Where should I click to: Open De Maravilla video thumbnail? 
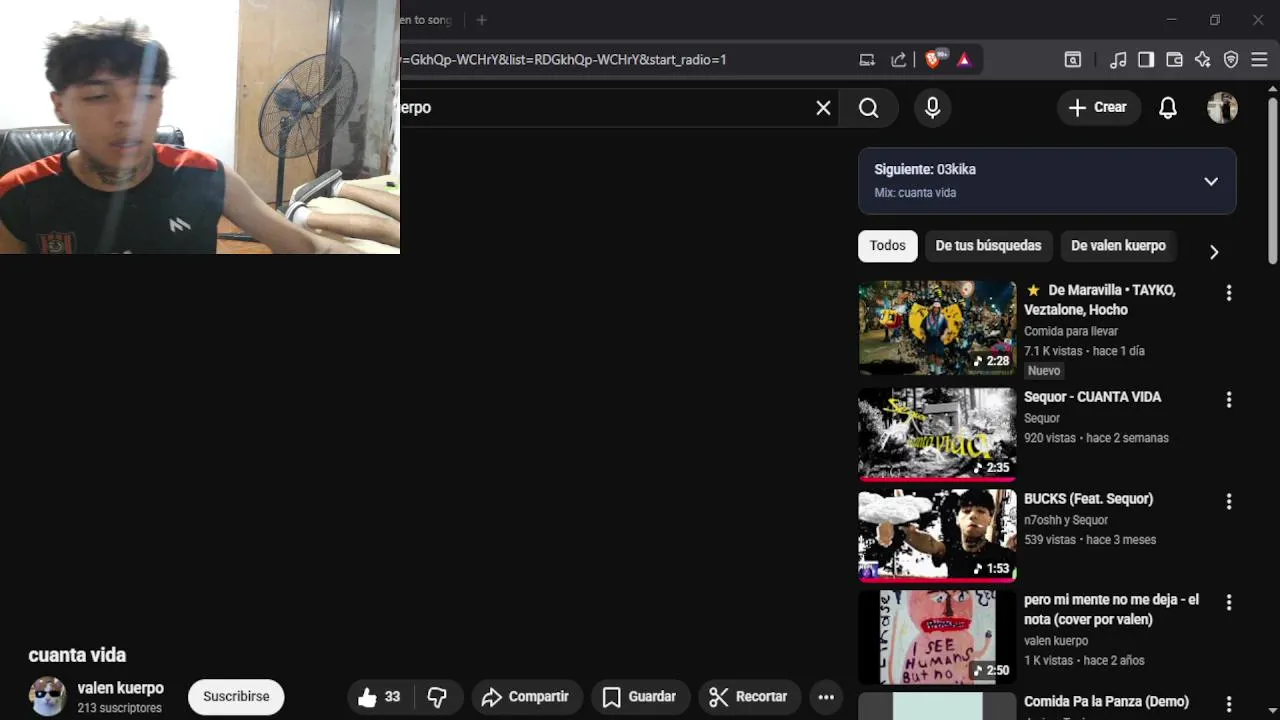click(x=937, y=328)
